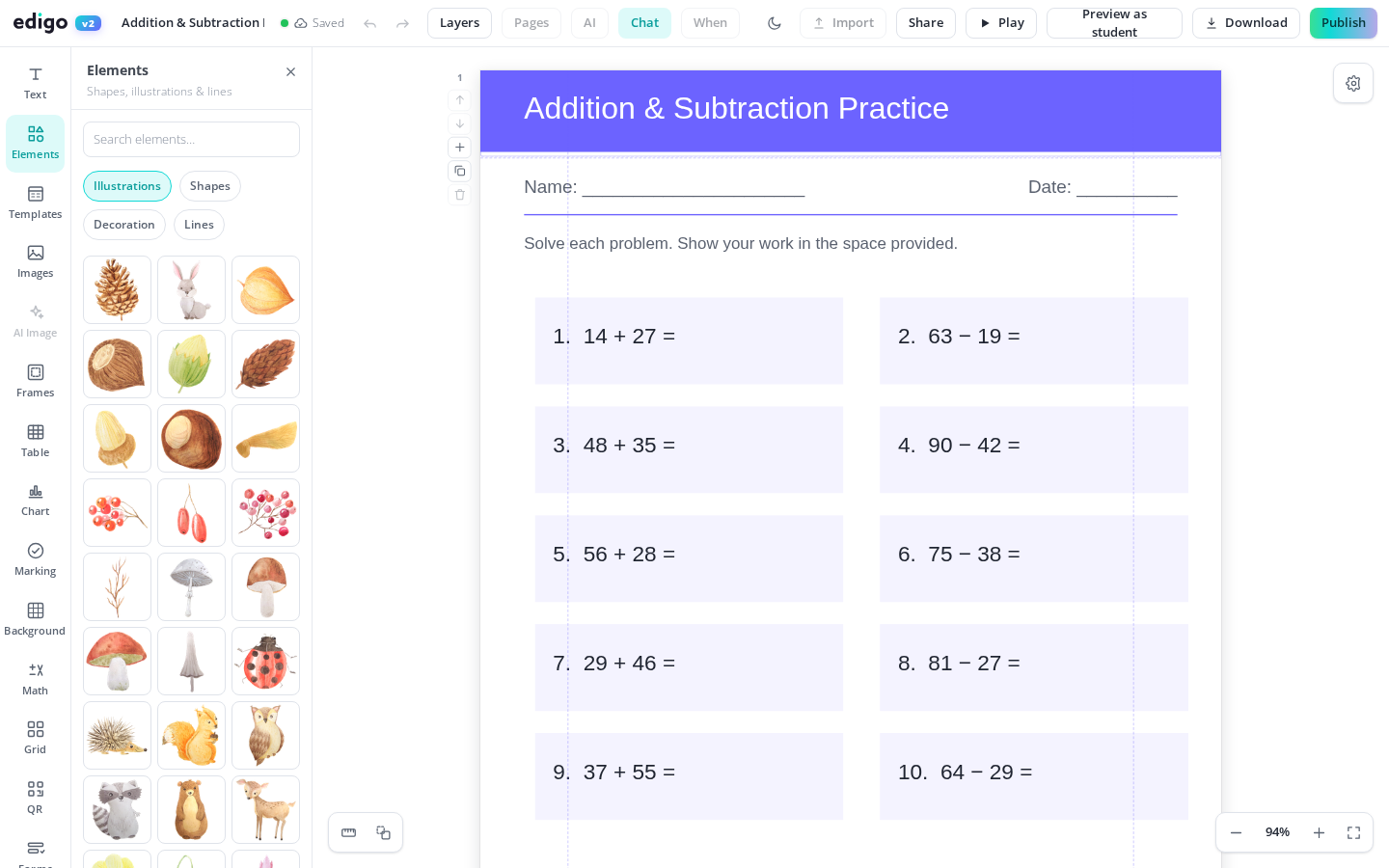Select the Illustrations filter chip

click(127, 186)
